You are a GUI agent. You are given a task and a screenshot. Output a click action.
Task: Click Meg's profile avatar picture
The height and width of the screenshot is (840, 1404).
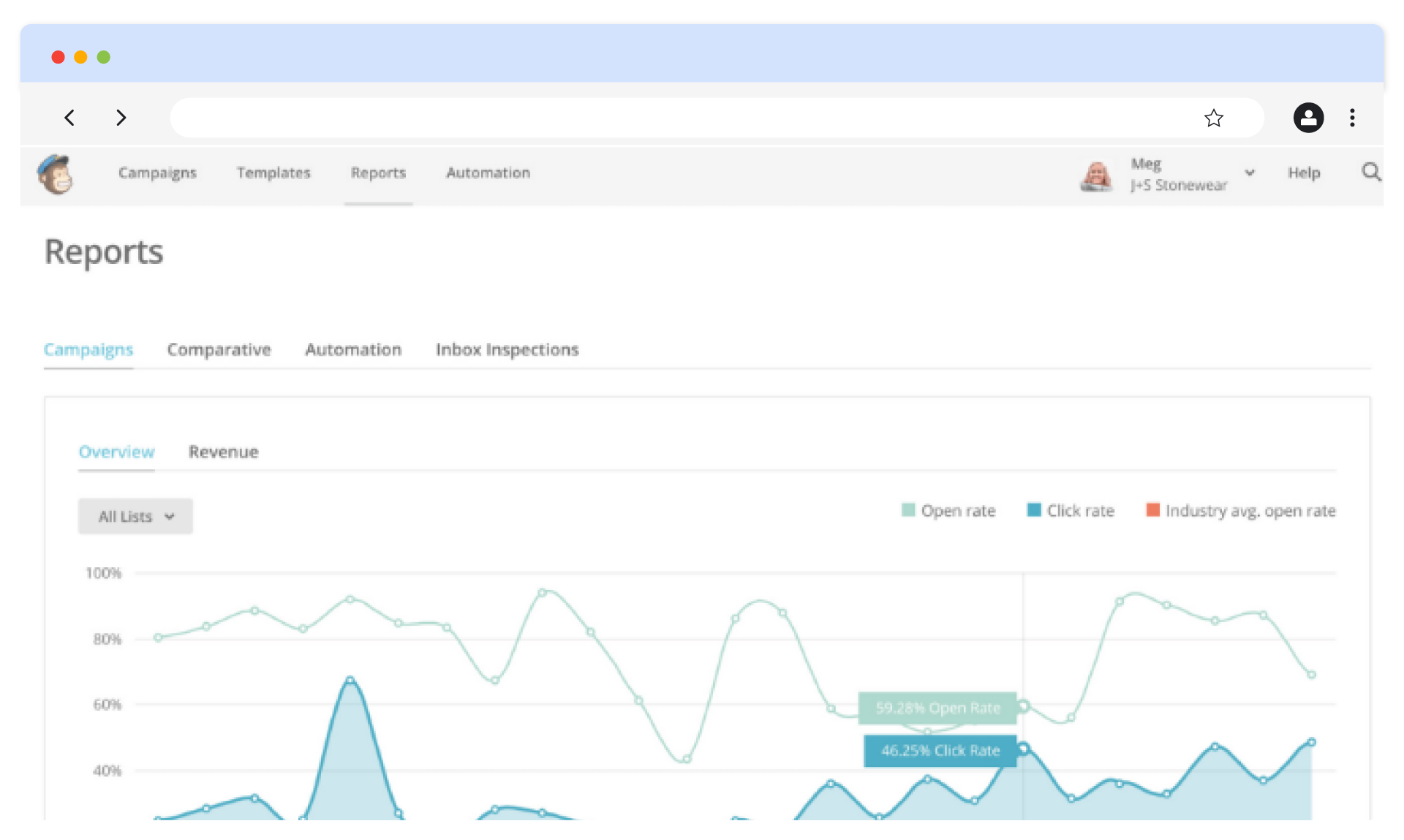(1095, 175)
